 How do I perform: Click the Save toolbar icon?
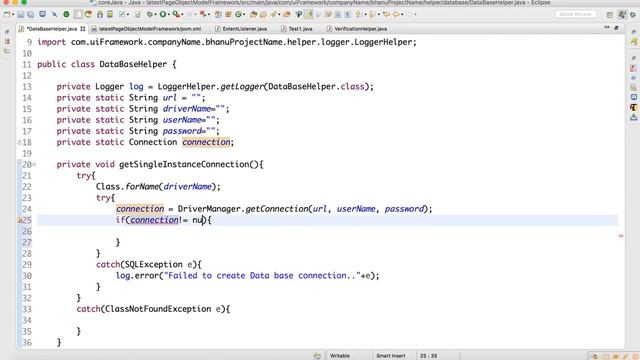(x=20, y=14)
